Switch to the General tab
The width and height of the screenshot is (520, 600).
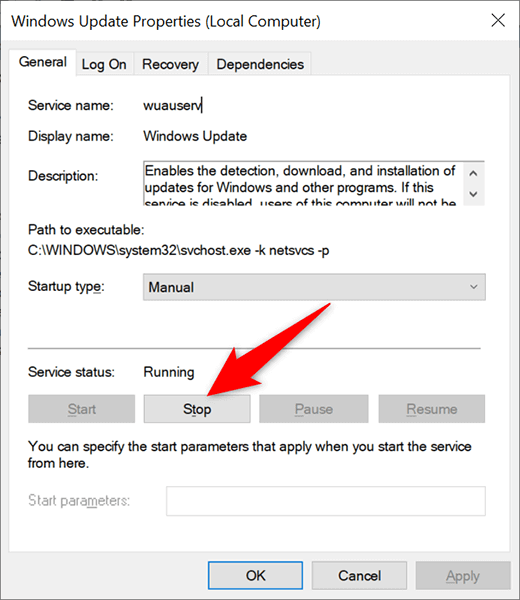(42, 62)
